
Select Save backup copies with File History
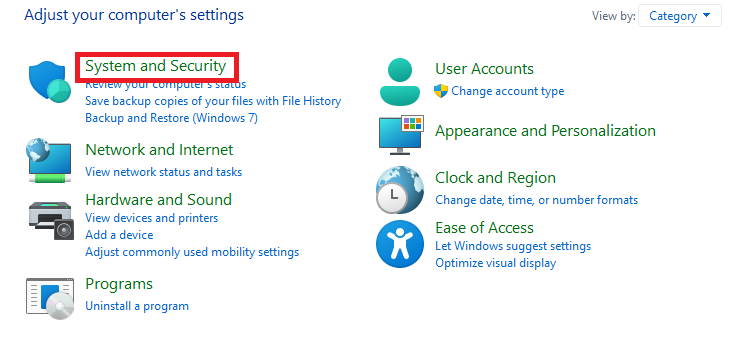pyautogui.click(x=213, y=101)
